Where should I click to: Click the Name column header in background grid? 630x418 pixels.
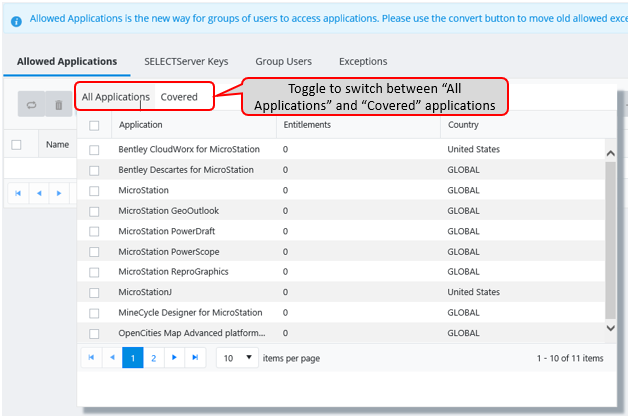[57, 145]
